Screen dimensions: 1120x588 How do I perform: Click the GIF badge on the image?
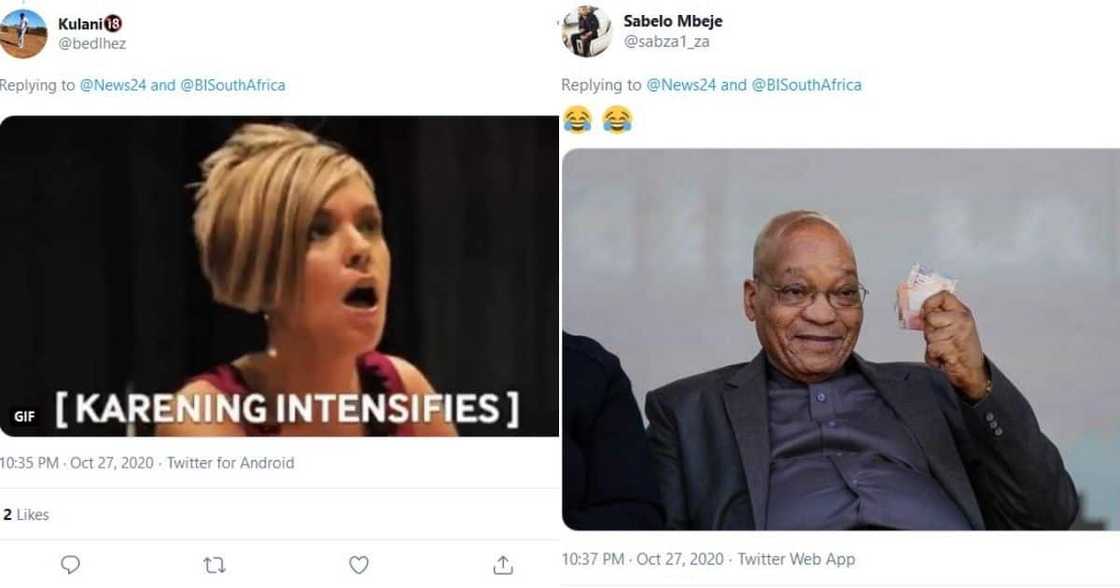pos(24,416)
